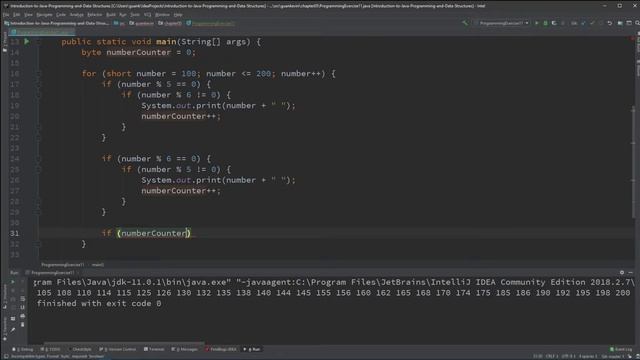Click the editor vertical scrollbar

[x=633, y=163]
